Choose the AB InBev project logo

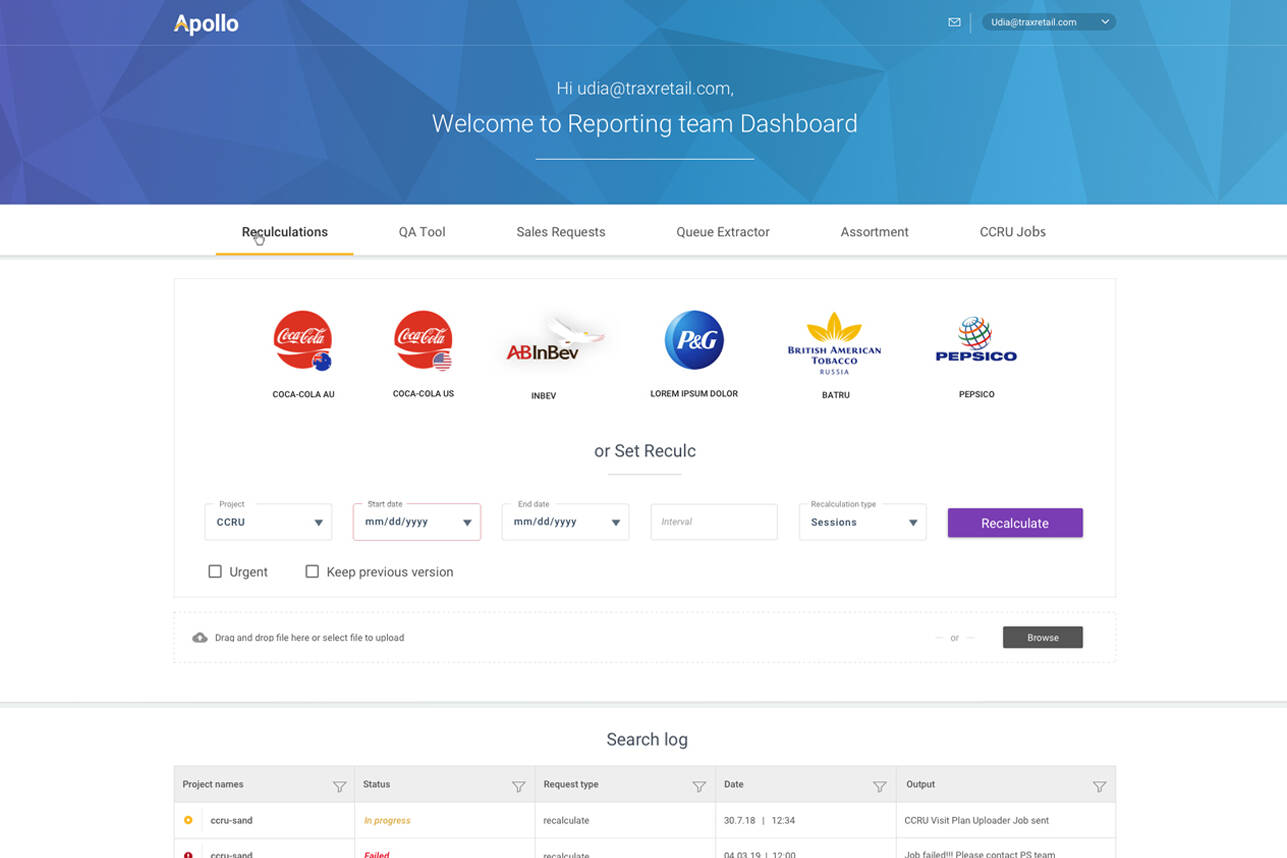click(544, 345)
